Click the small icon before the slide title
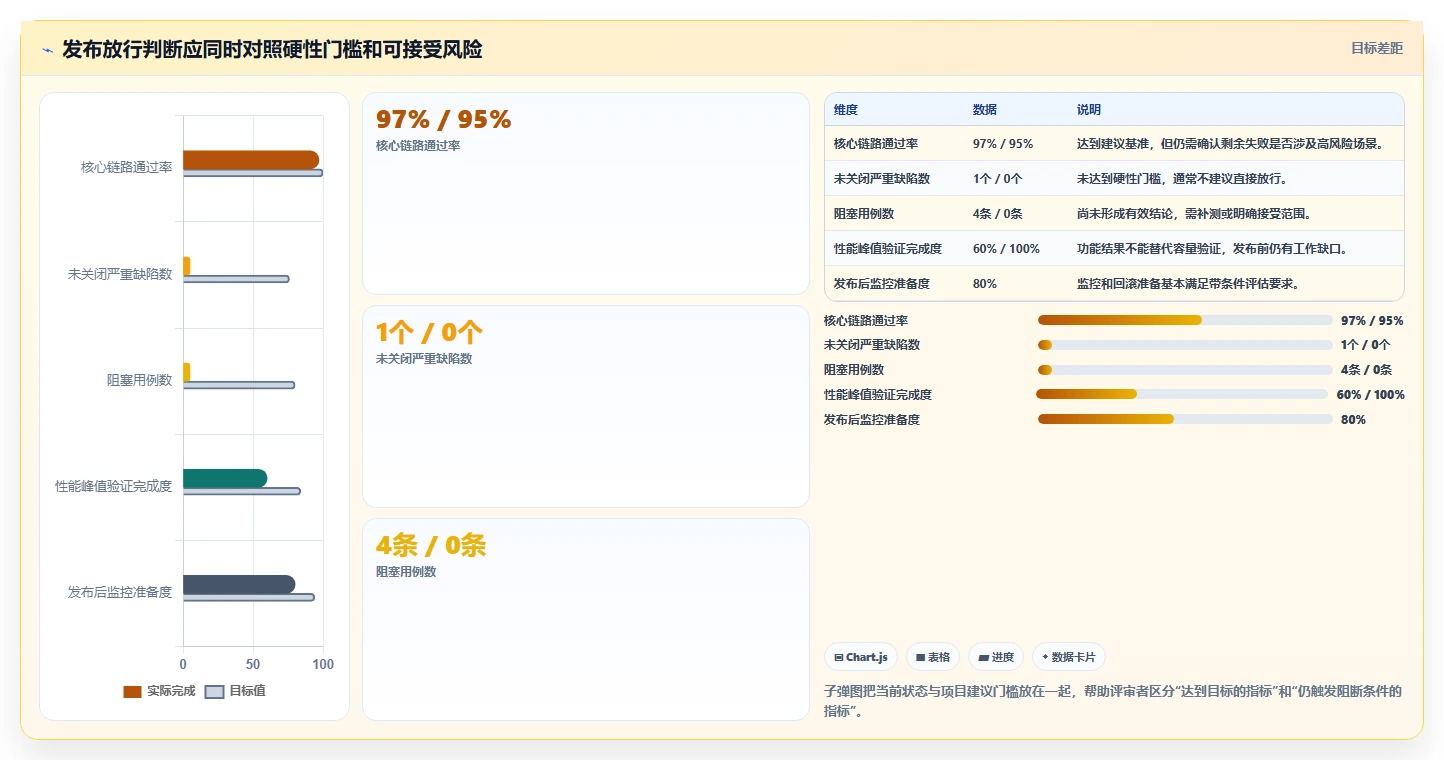The height and width of the screenshot is (760, 1444). point(47,50)
